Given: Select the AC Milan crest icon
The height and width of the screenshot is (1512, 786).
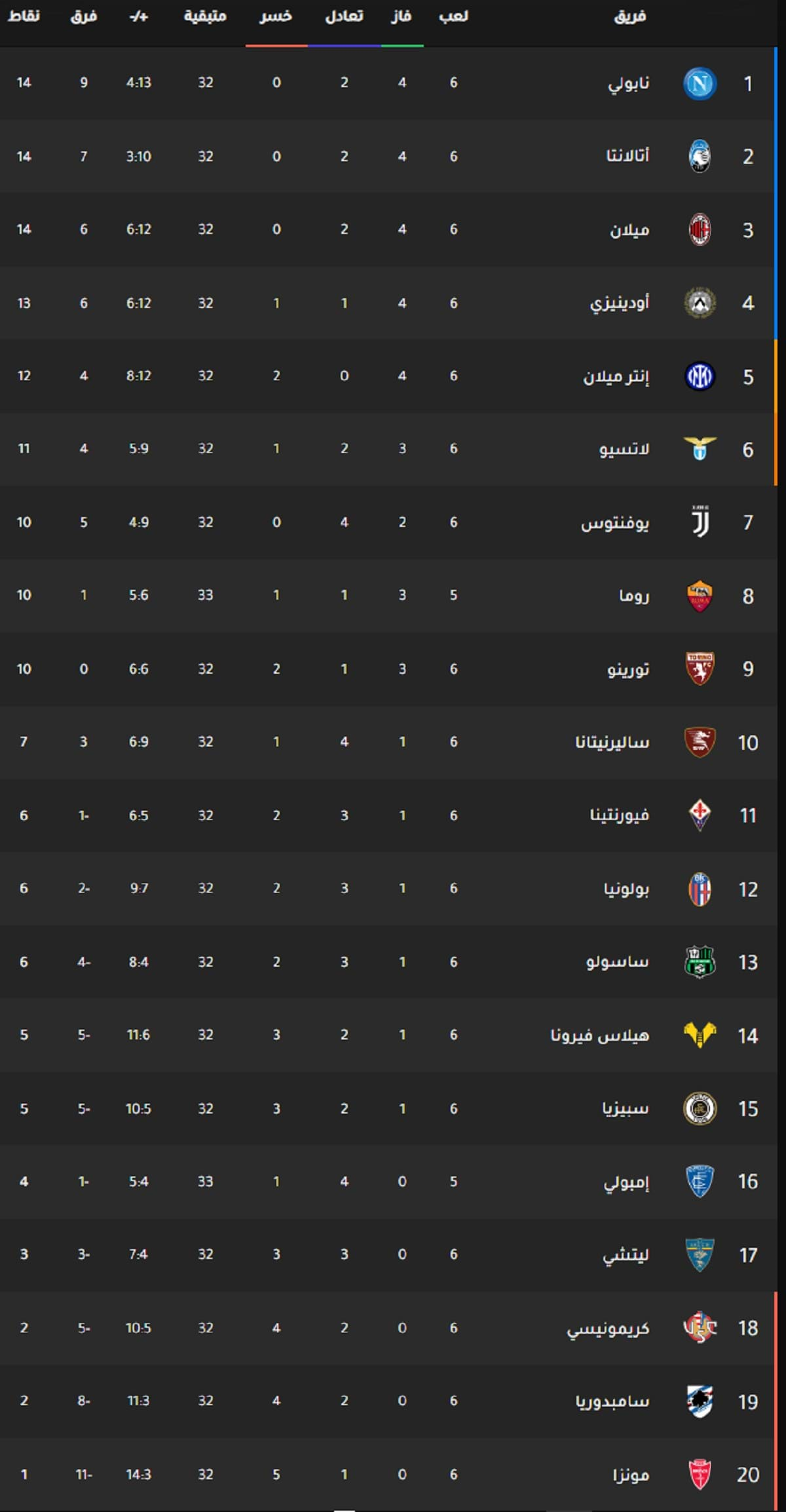Looking at the screenshot, I should (699, 229).
